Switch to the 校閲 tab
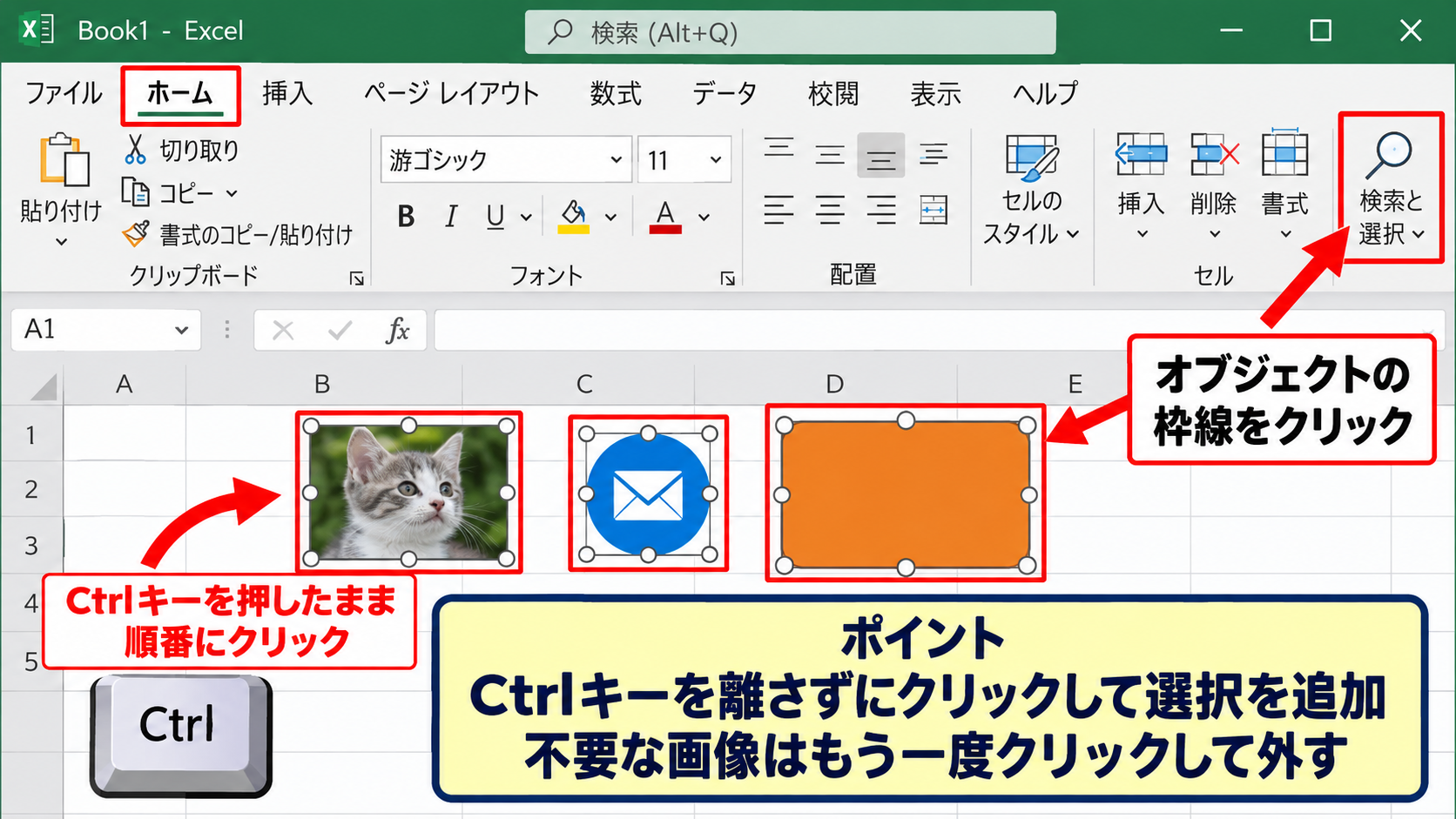The height and width of the screenshot is (819, 1456). coord(833,92)
